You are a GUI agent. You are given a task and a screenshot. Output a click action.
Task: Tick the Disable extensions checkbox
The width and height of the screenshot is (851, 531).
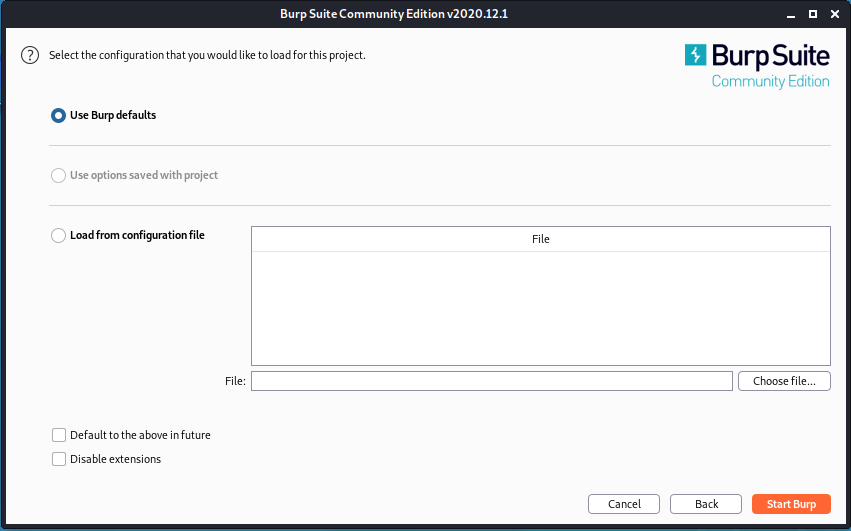coord(59,459)
